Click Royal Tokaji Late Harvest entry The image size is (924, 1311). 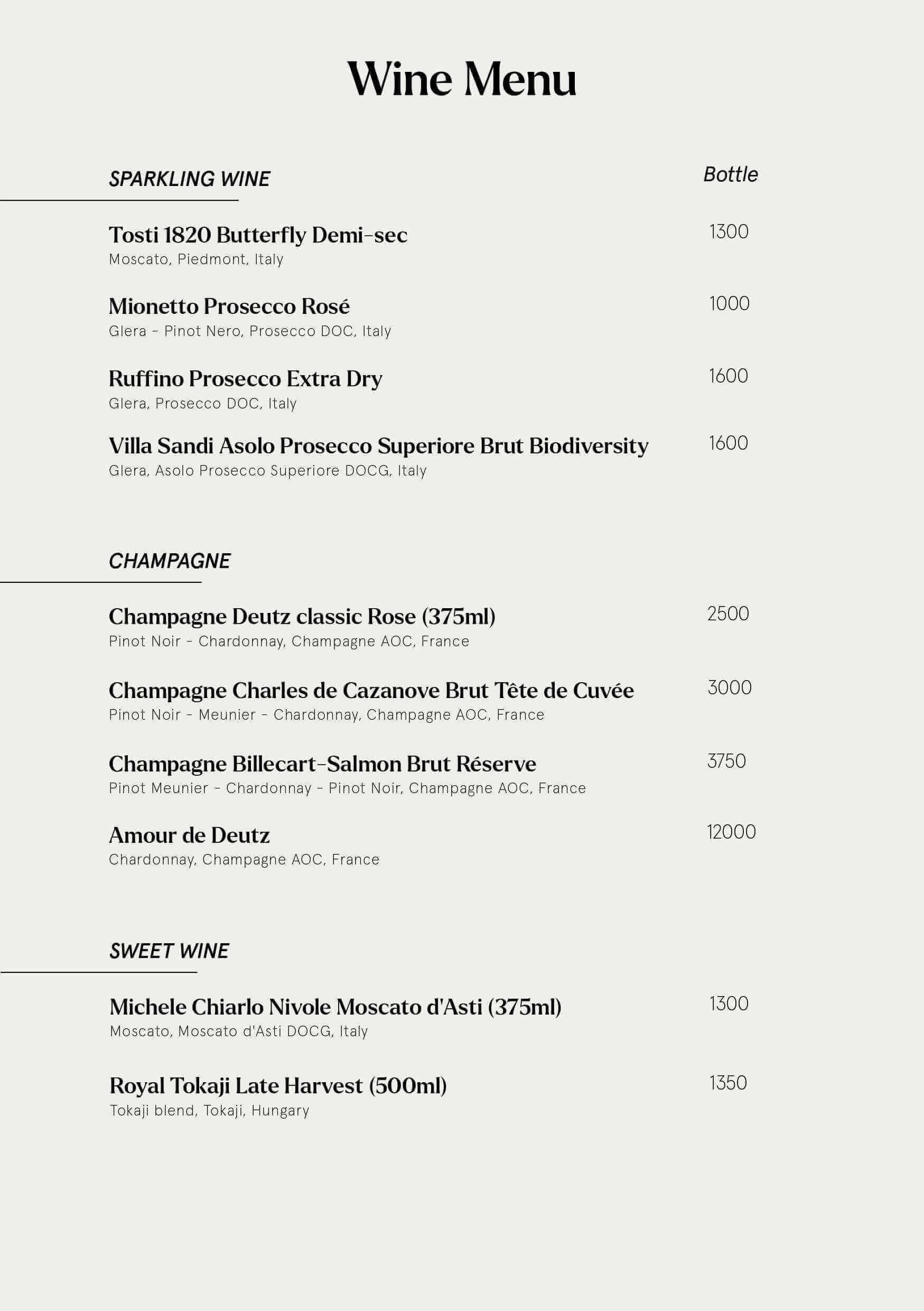[x=278, y=1085]
